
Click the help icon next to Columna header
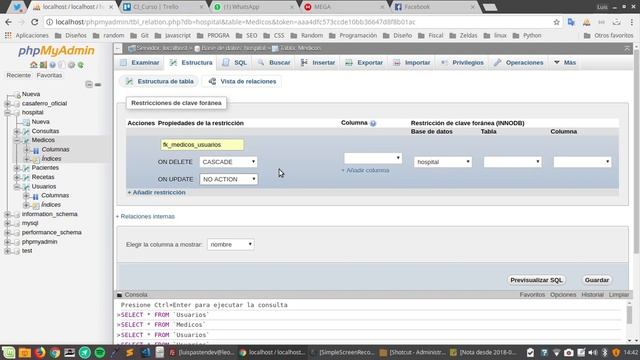coord(373,123)
